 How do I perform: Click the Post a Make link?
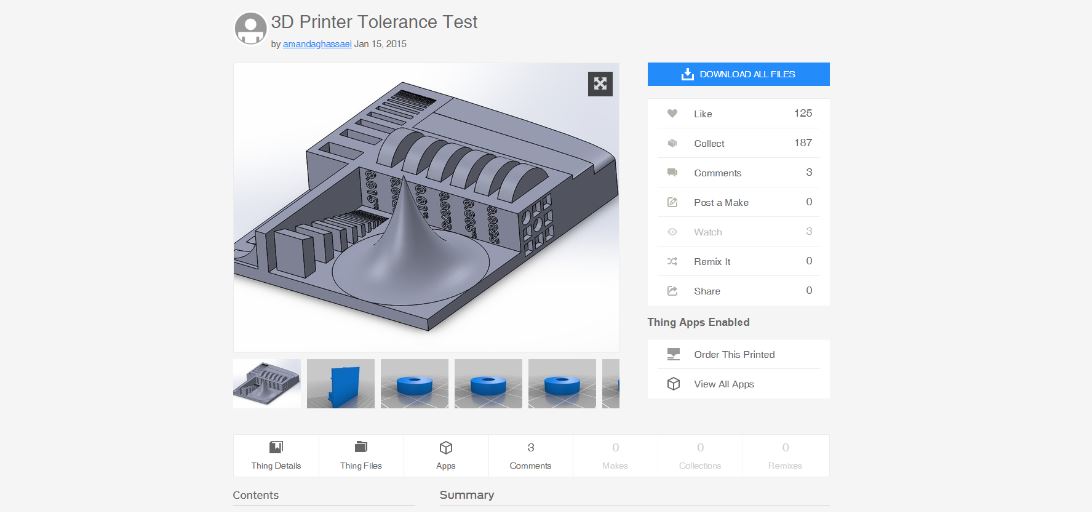(x=721, y=203)
